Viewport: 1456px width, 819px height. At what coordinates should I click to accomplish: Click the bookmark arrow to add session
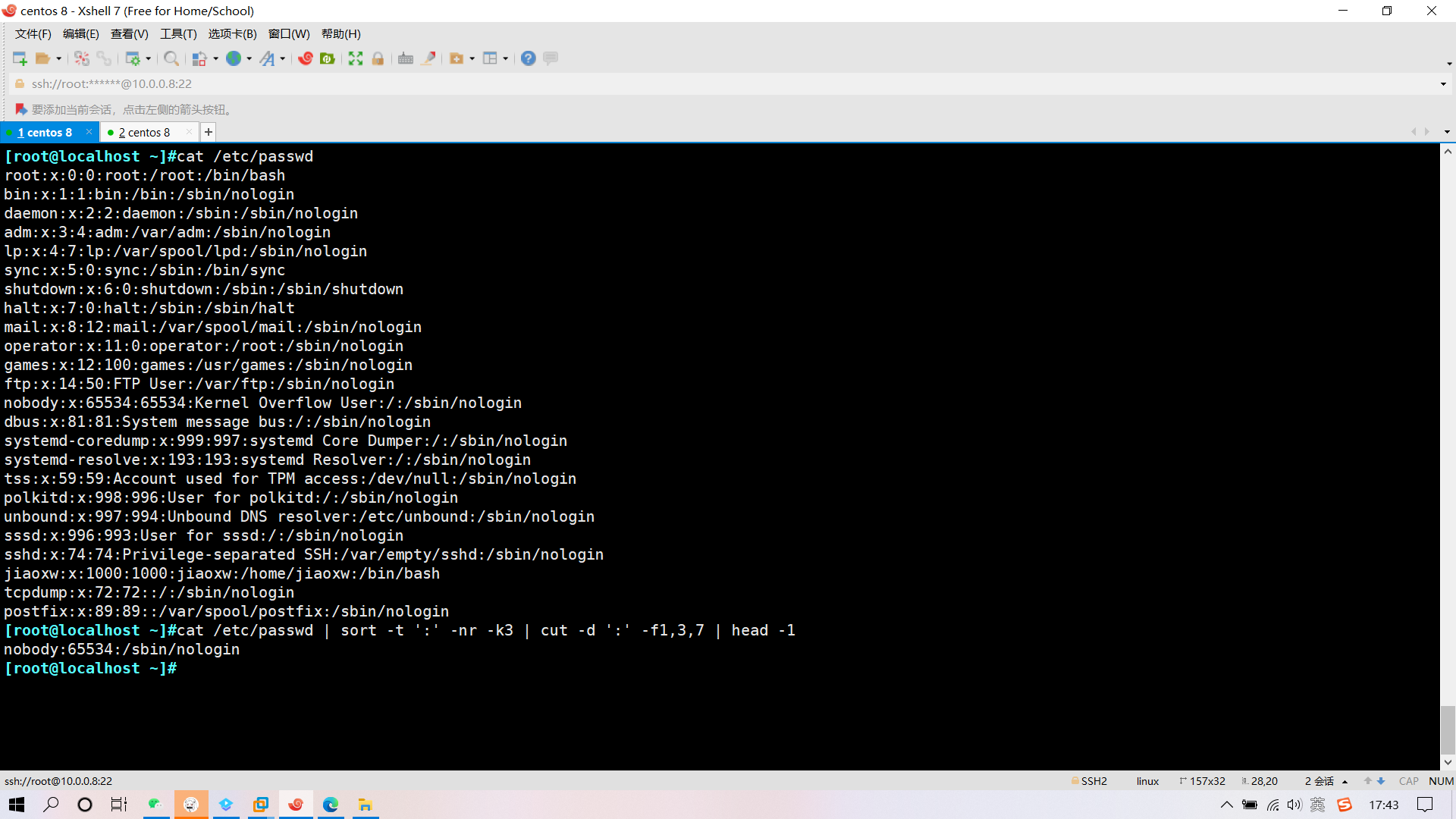pyautogui.click(x=21, y=110)
